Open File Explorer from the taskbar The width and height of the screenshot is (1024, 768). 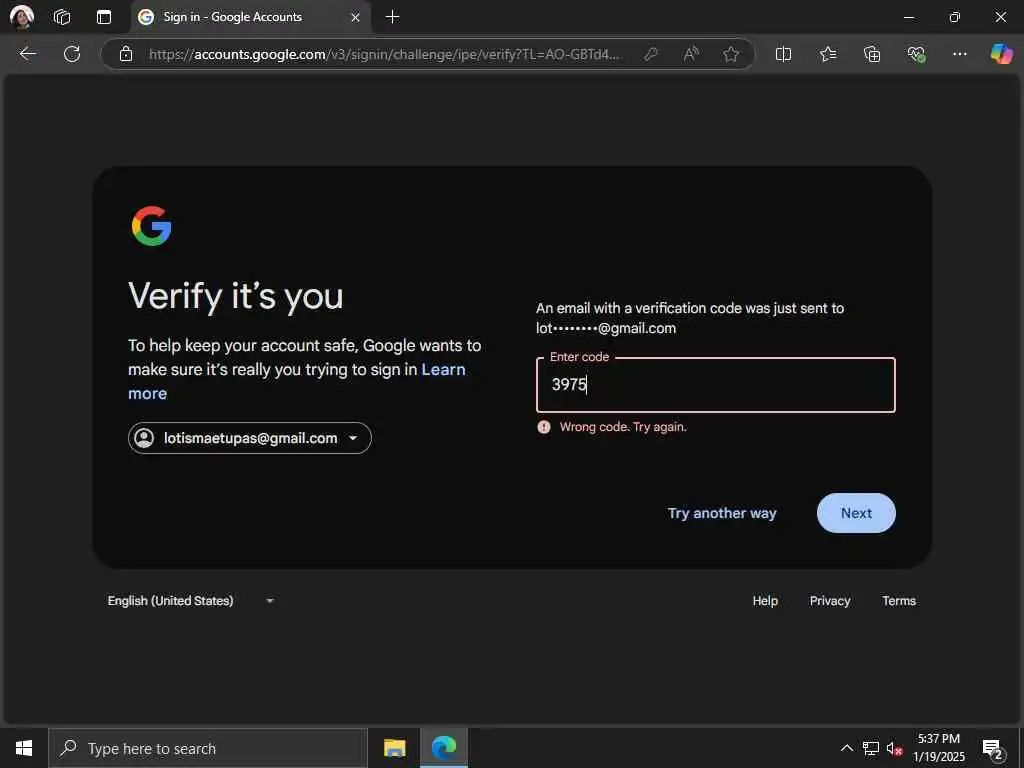(394, 748)
